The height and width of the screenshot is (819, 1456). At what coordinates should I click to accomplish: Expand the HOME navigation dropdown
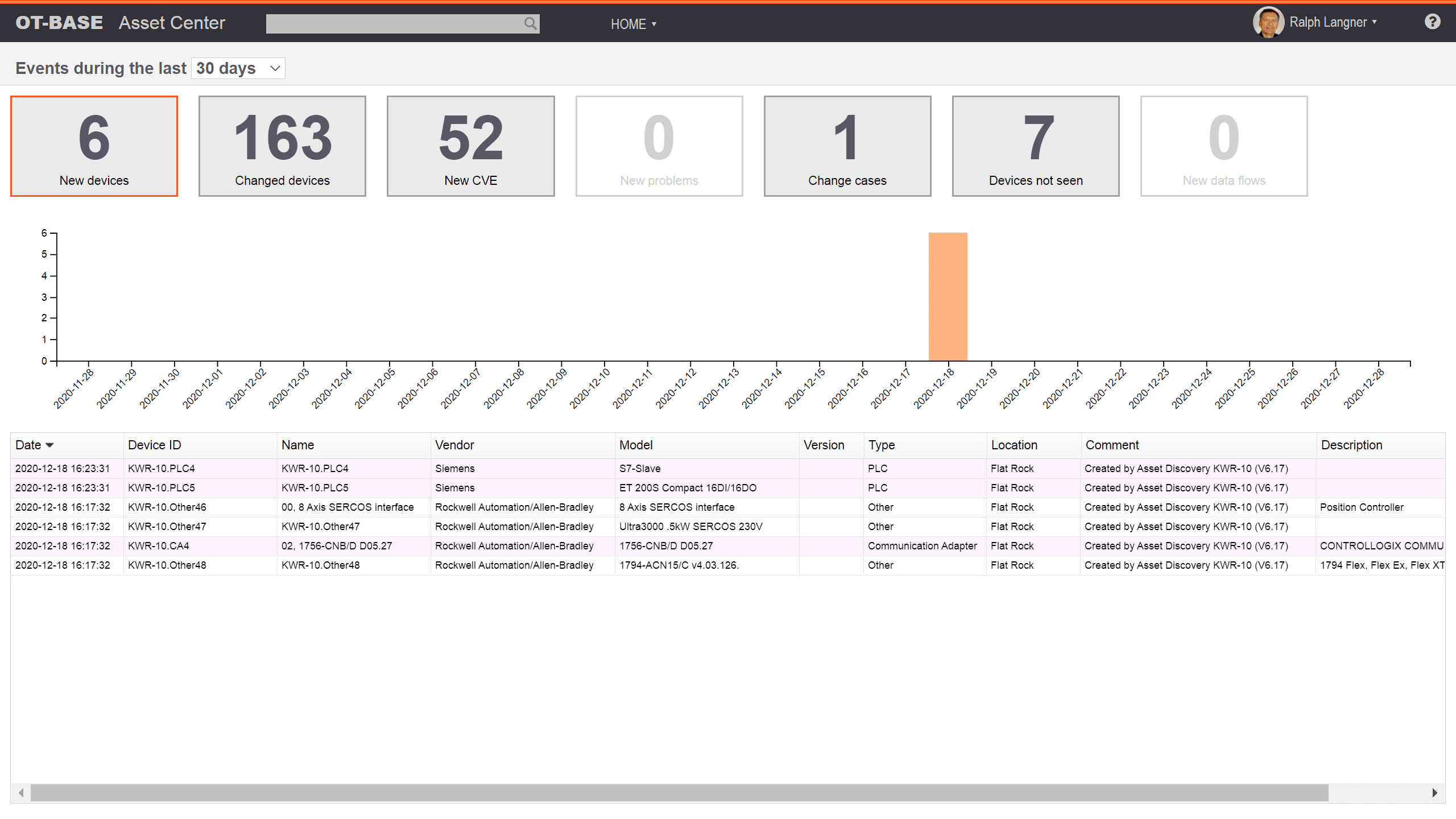(634, 24)
